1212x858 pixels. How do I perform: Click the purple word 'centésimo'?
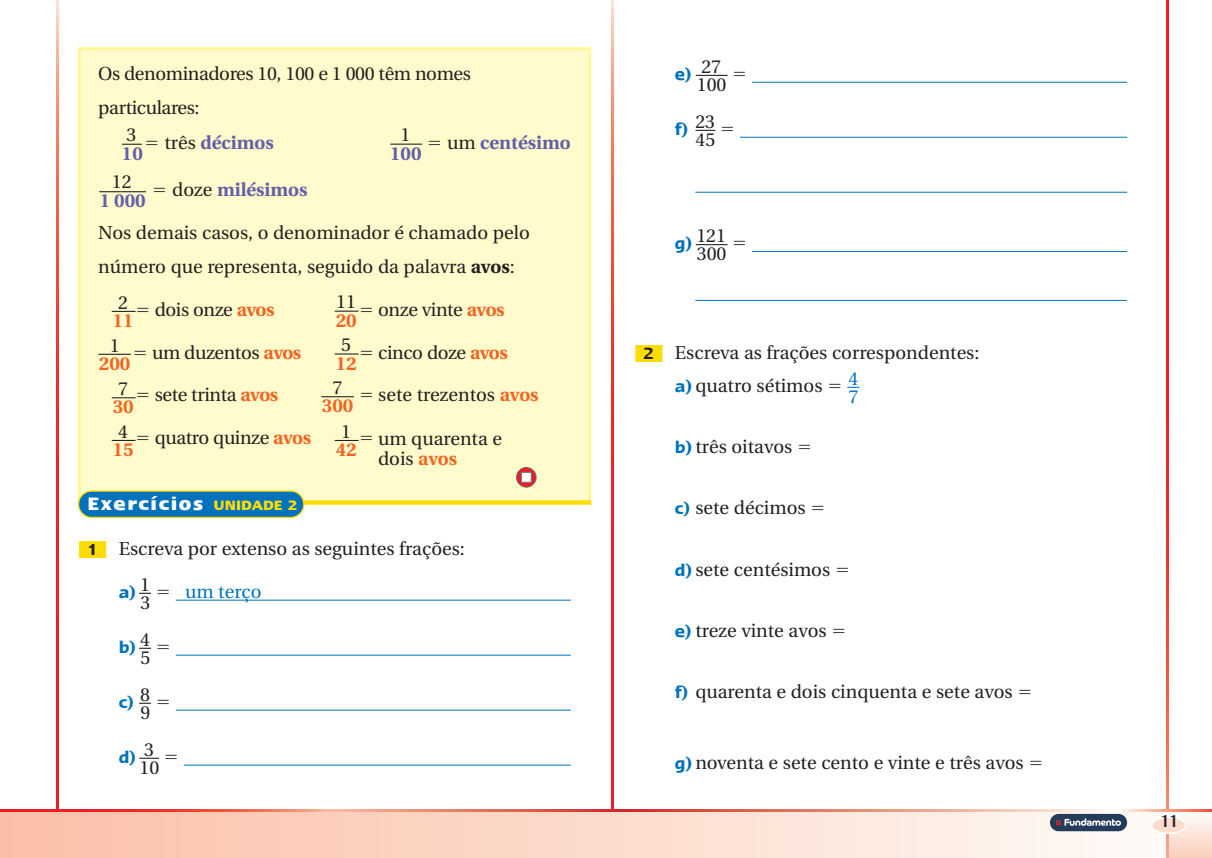pos(525,143)
